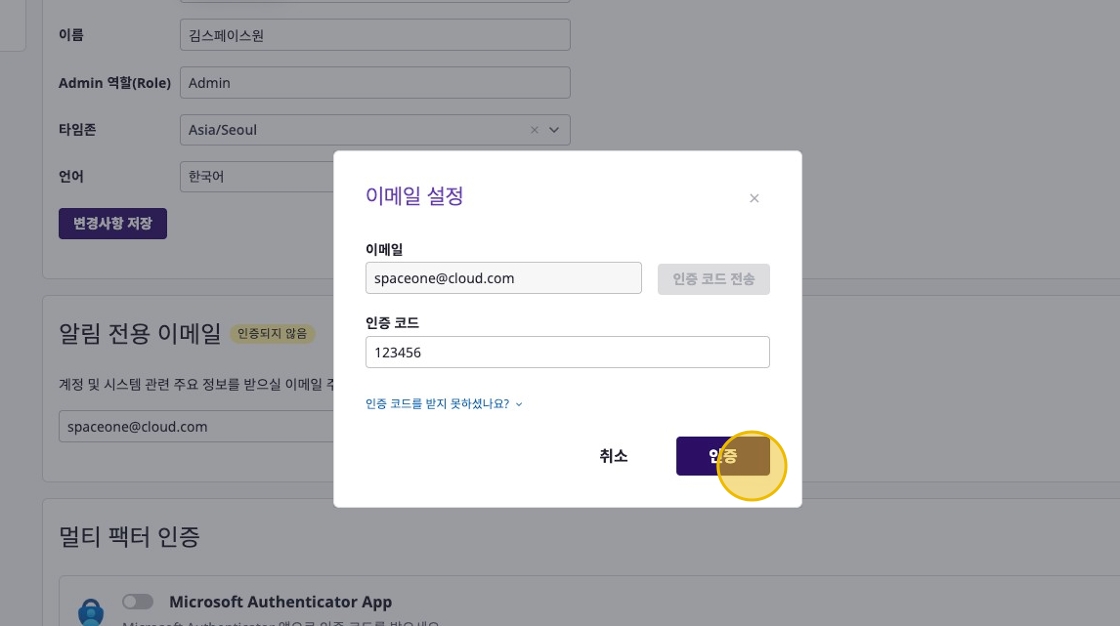The image size is (1120, 626).
Task: Focus the 인증 코드 field containing 123456
Action: [x=567, y=352]
